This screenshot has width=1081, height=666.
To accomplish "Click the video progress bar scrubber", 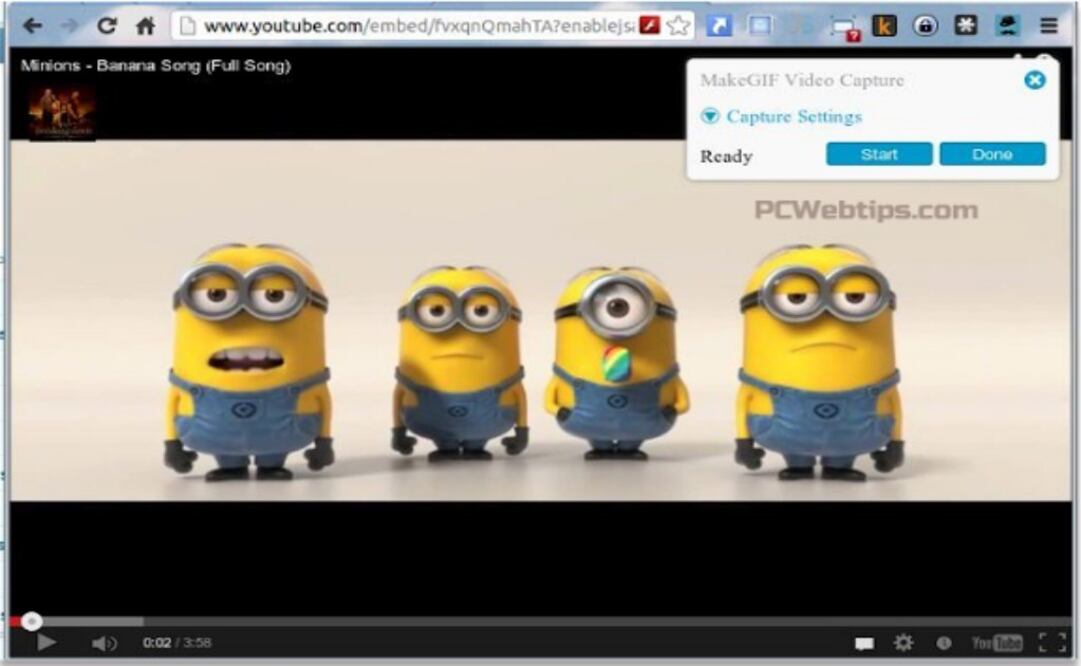I will point(32,621).
